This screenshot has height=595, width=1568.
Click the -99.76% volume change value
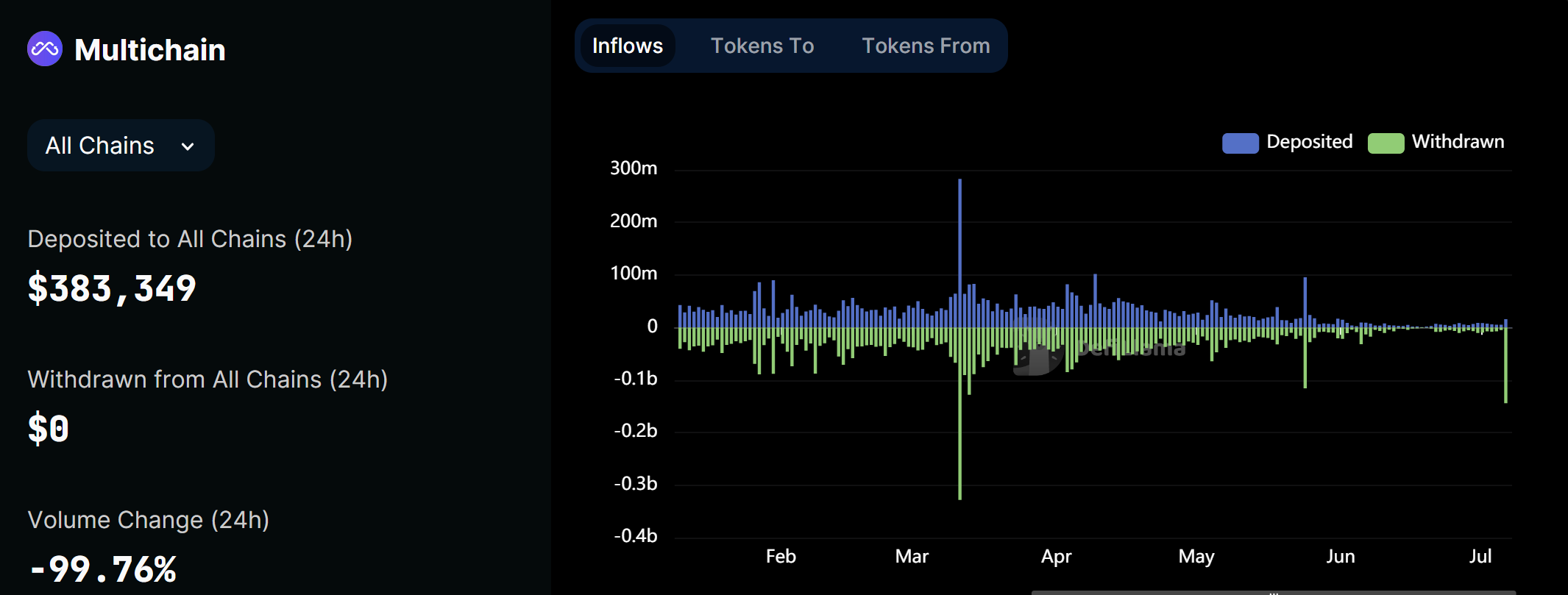pyautogui.click(x=103, y=569)
